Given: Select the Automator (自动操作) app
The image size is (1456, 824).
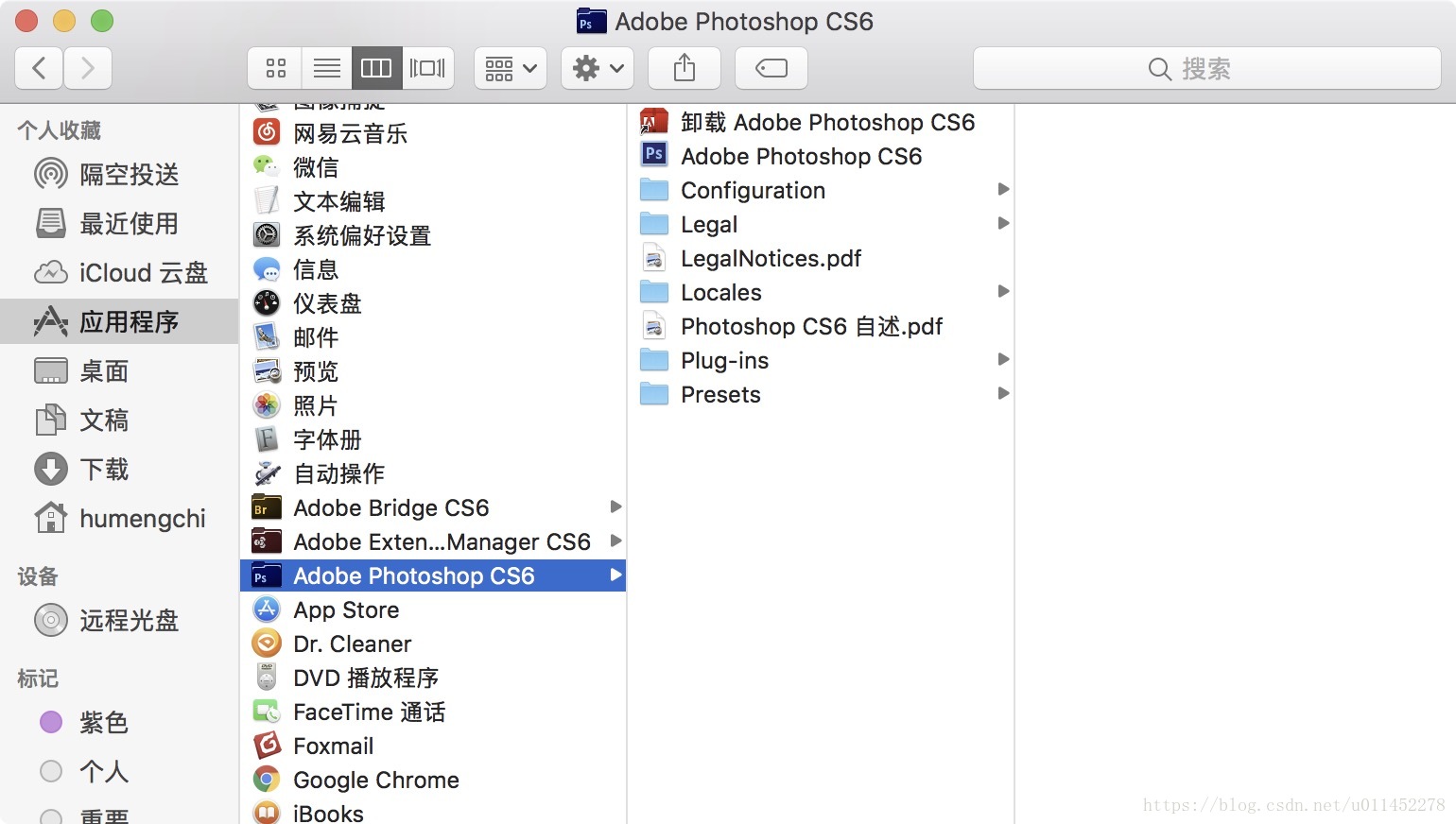Looking at the screenshot, I should click(433, 473).
